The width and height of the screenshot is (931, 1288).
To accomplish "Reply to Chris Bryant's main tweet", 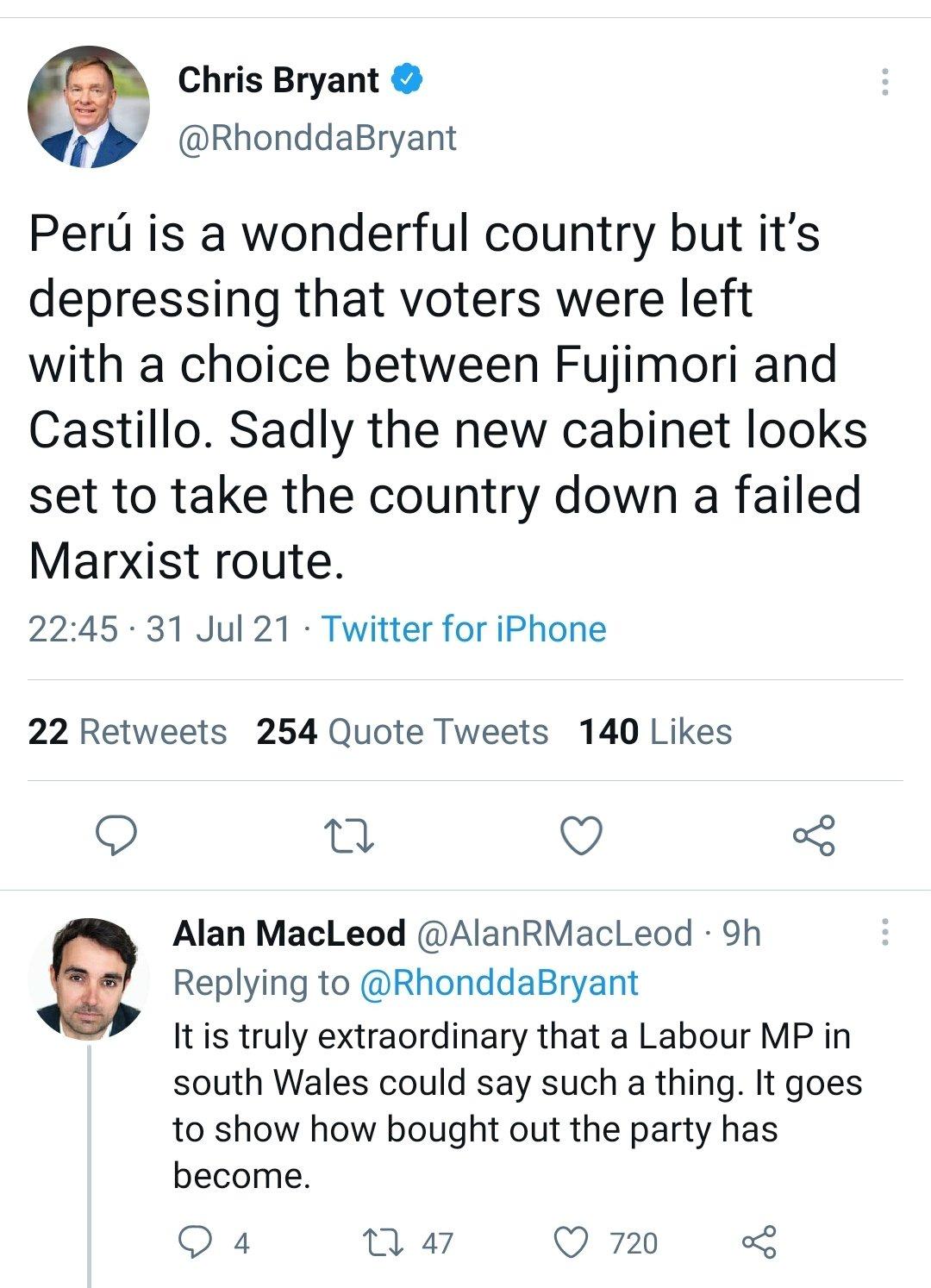I will (x=116, y=835).
